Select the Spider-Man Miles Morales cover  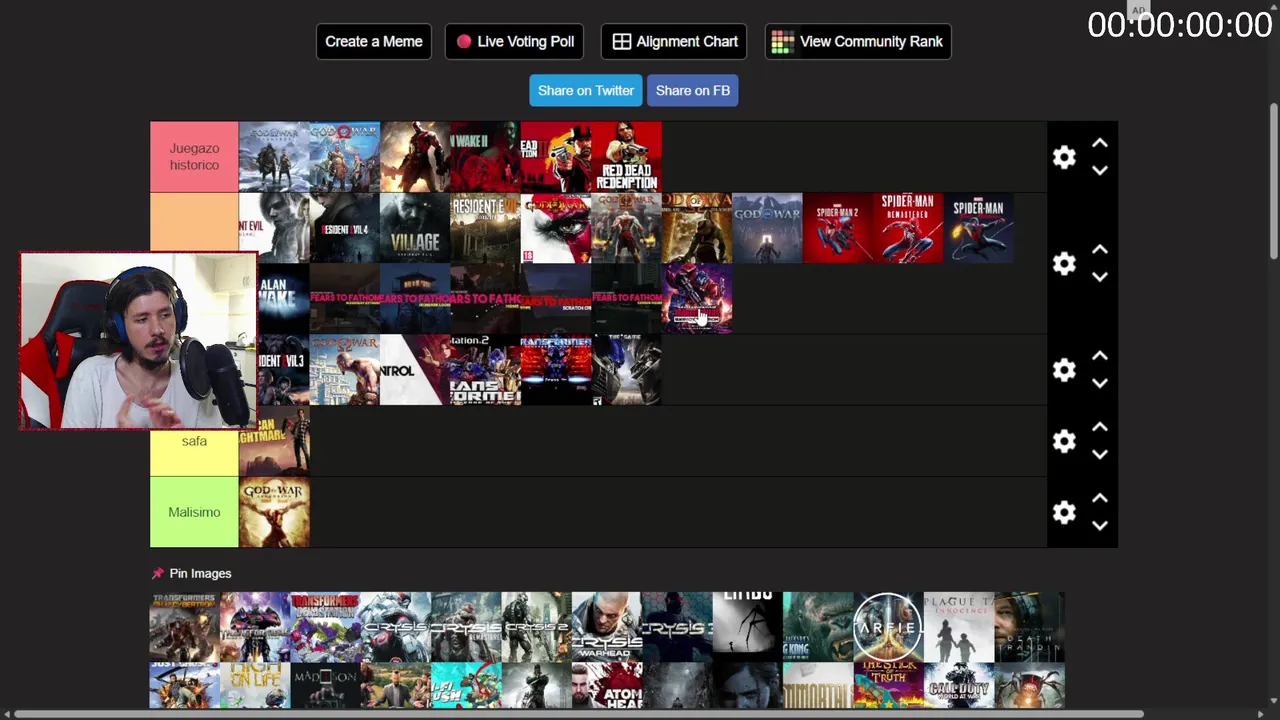tap(978, 228)
